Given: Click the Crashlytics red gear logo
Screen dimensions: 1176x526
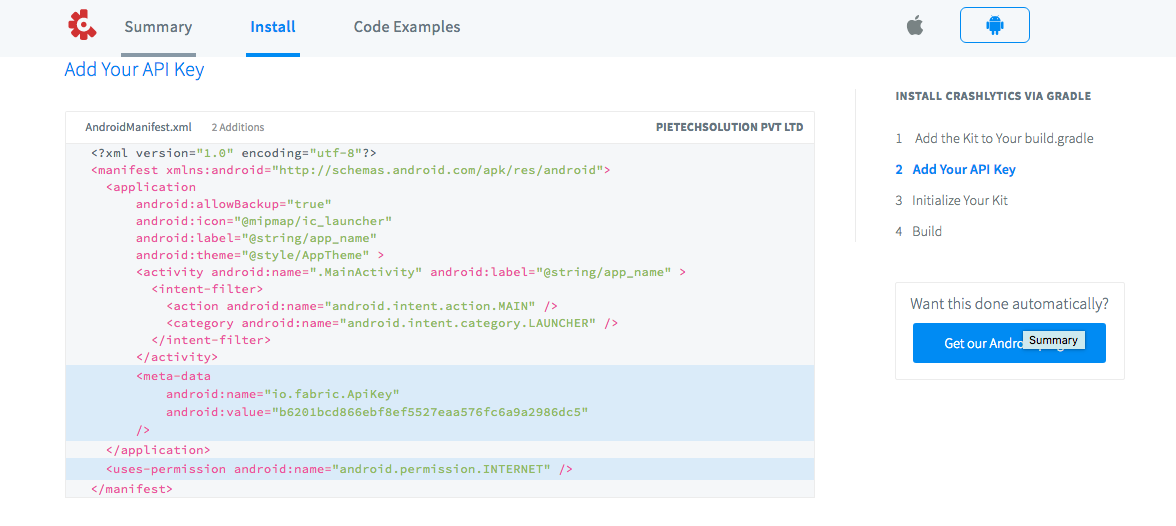Looking at the screenshot, I should click(82, 25).
